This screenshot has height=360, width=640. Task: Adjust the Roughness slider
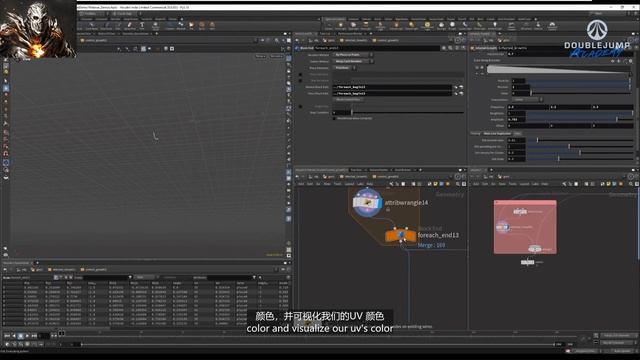pos(580,113)
